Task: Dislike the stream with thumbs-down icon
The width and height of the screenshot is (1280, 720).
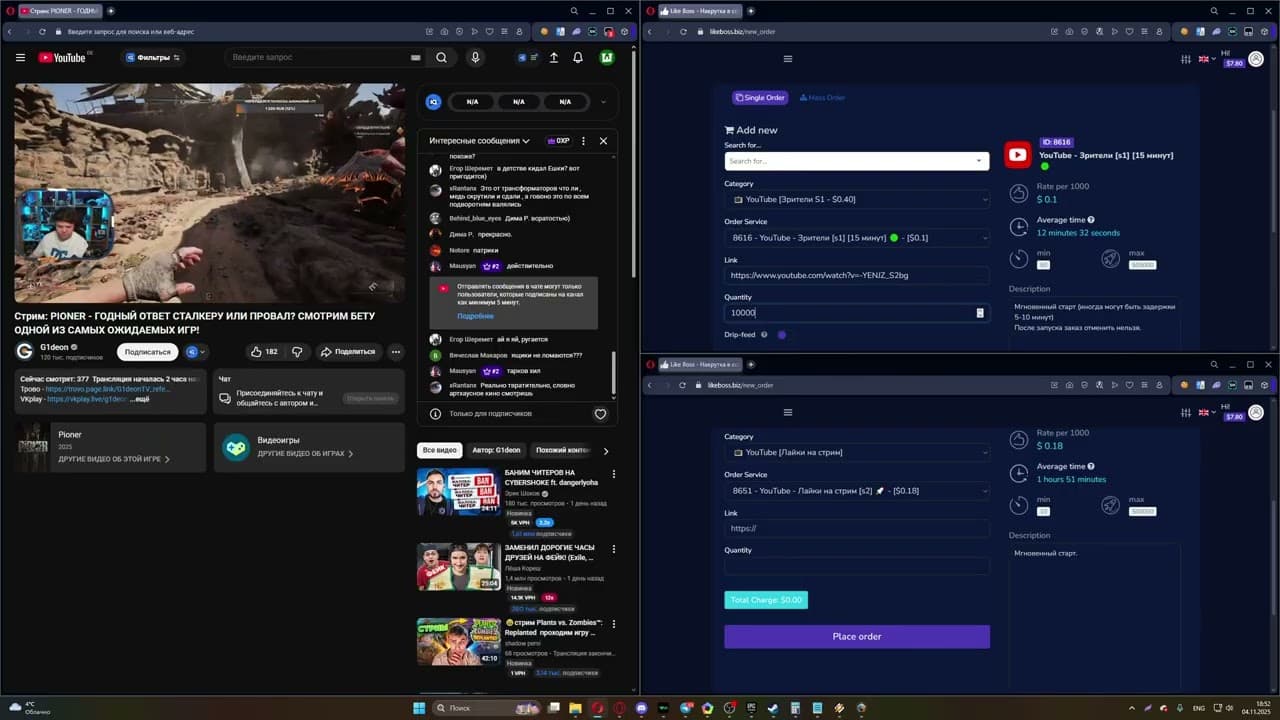Action: [297, 352]
